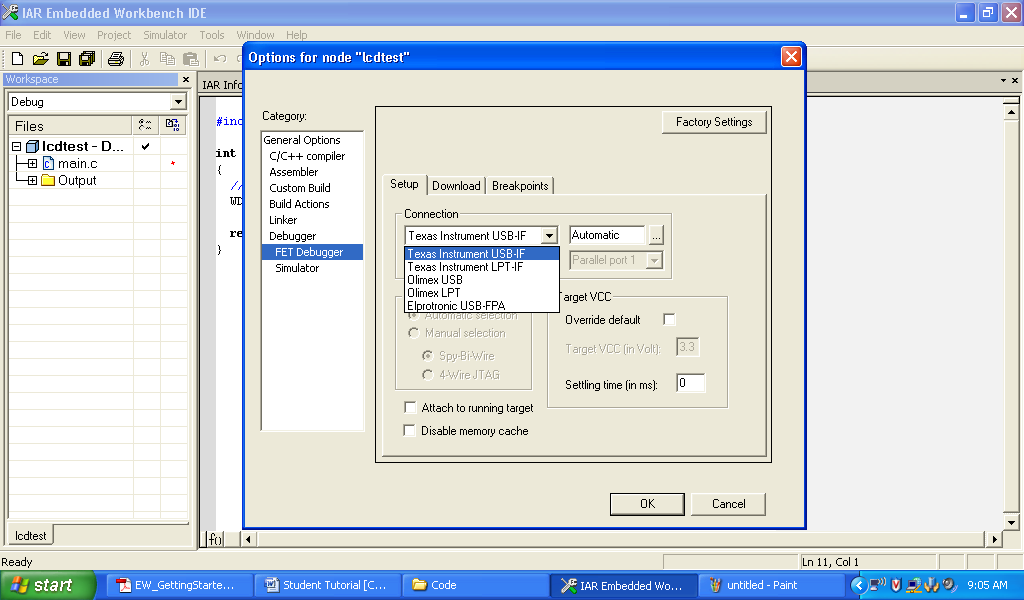Open the Debug configuration dropdown in Workspace
Viewport: 1024px width, 600px height.
coord(178,102)
